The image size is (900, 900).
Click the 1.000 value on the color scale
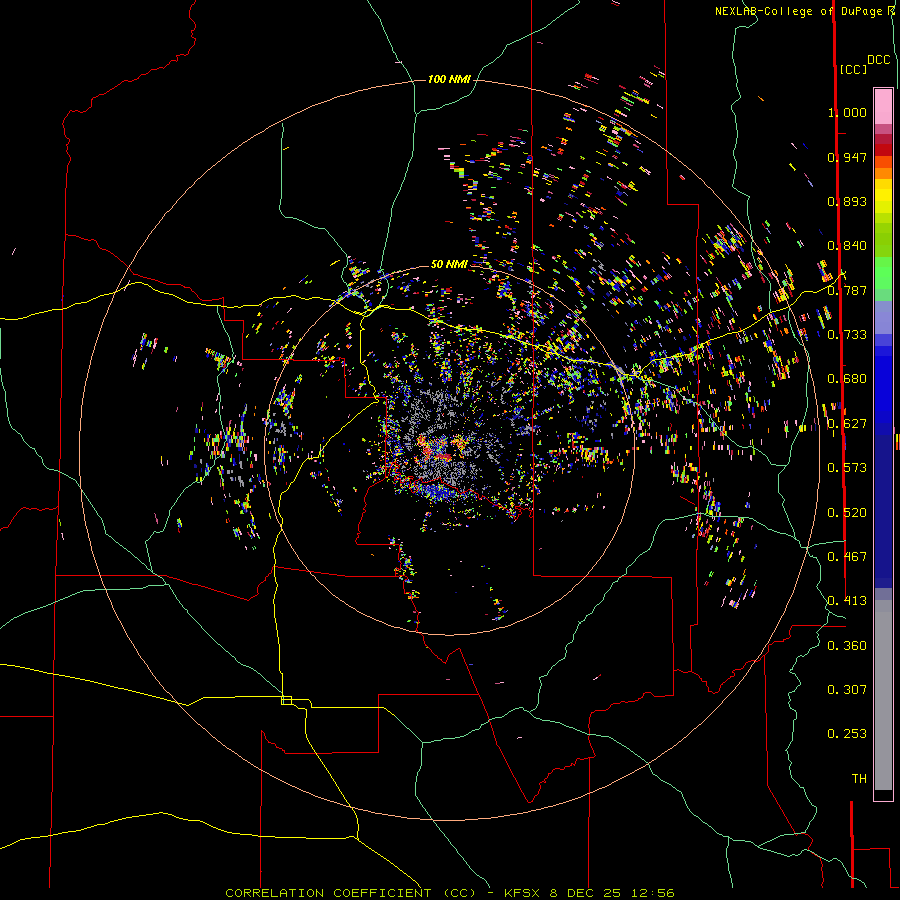847,112
